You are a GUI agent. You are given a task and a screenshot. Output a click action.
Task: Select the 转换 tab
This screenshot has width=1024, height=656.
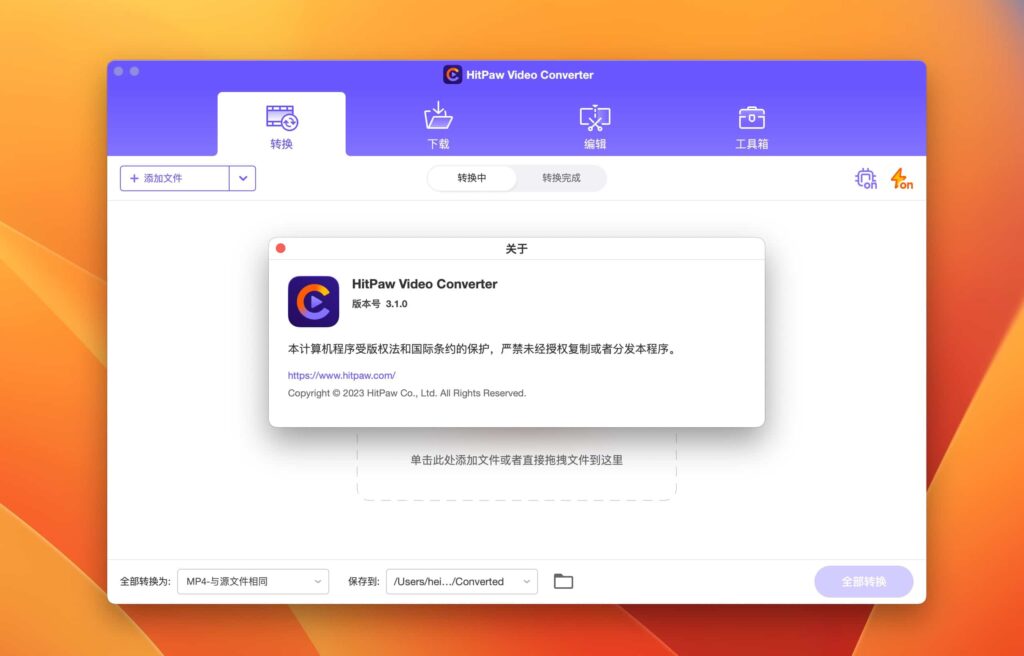pos(281,124)
